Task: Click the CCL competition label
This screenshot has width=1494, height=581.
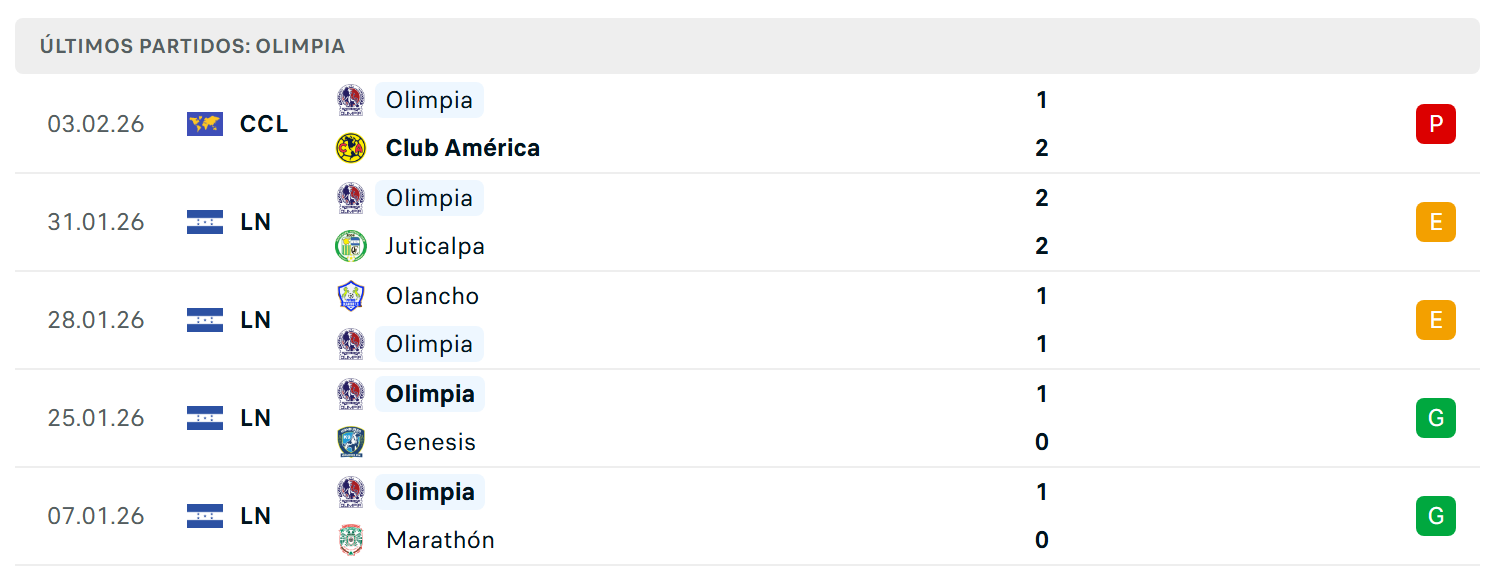Action: [264, 124]
